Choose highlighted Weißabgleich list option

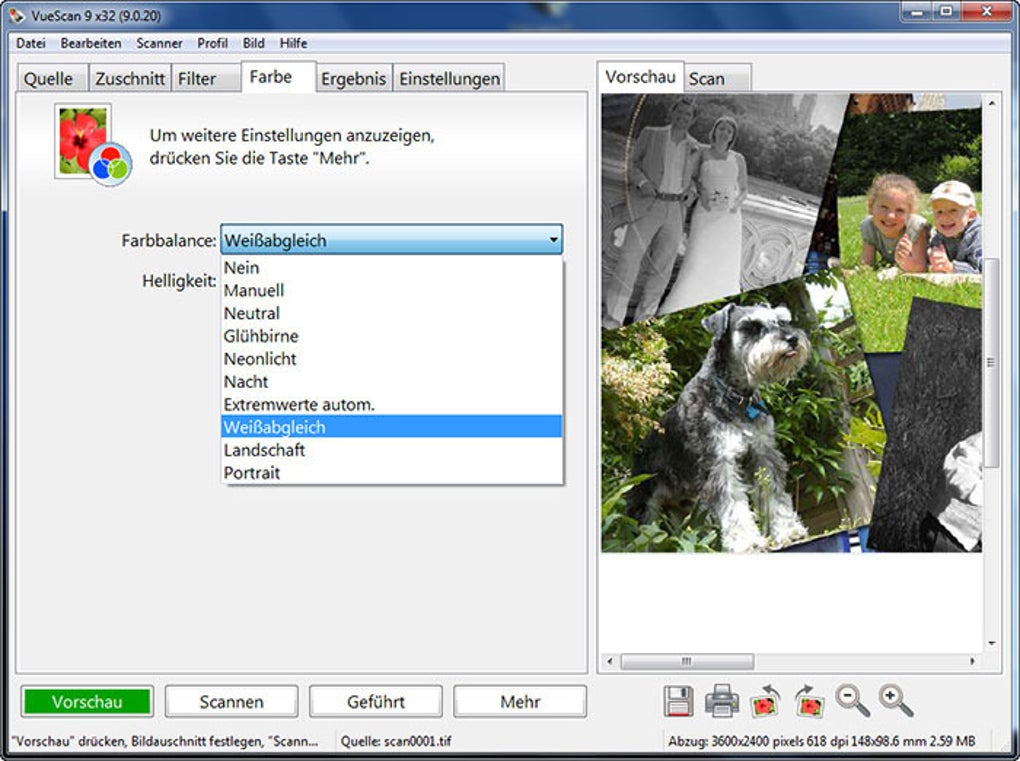392,427
